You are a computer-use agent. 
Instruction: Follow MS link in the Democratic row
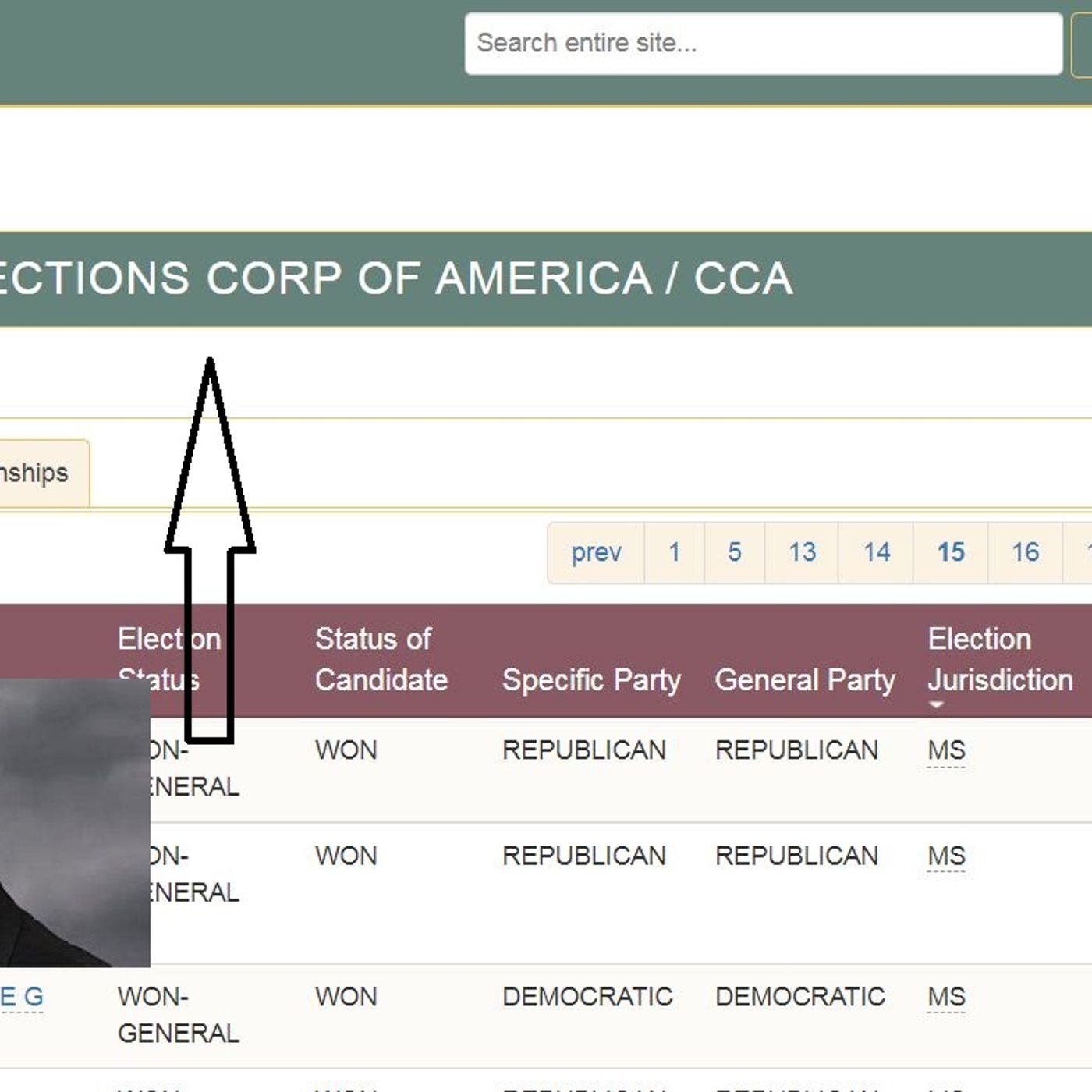tap(946, 997)
